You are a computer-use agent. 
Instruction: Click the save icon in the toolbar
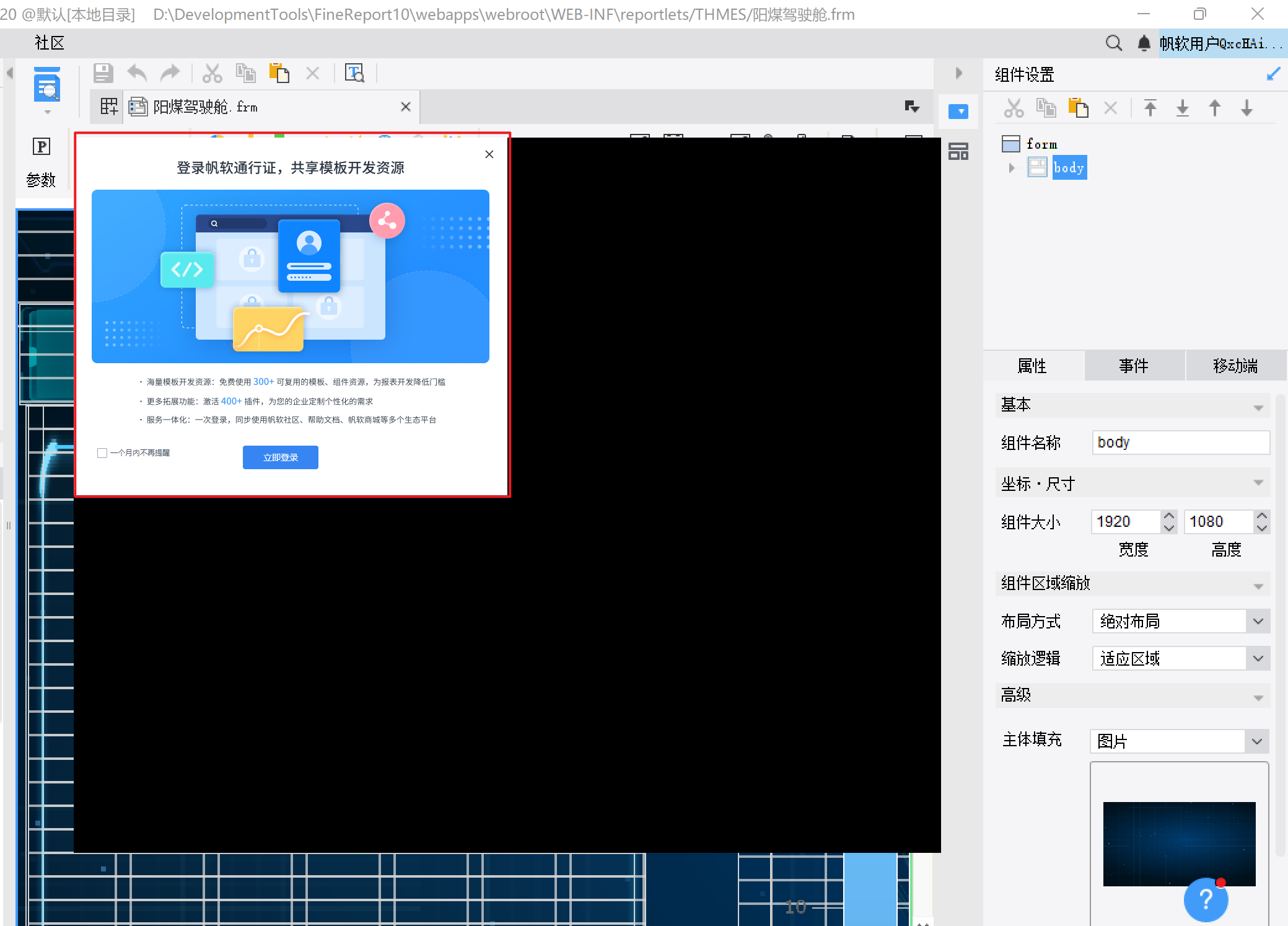click(x=103, y=73)
